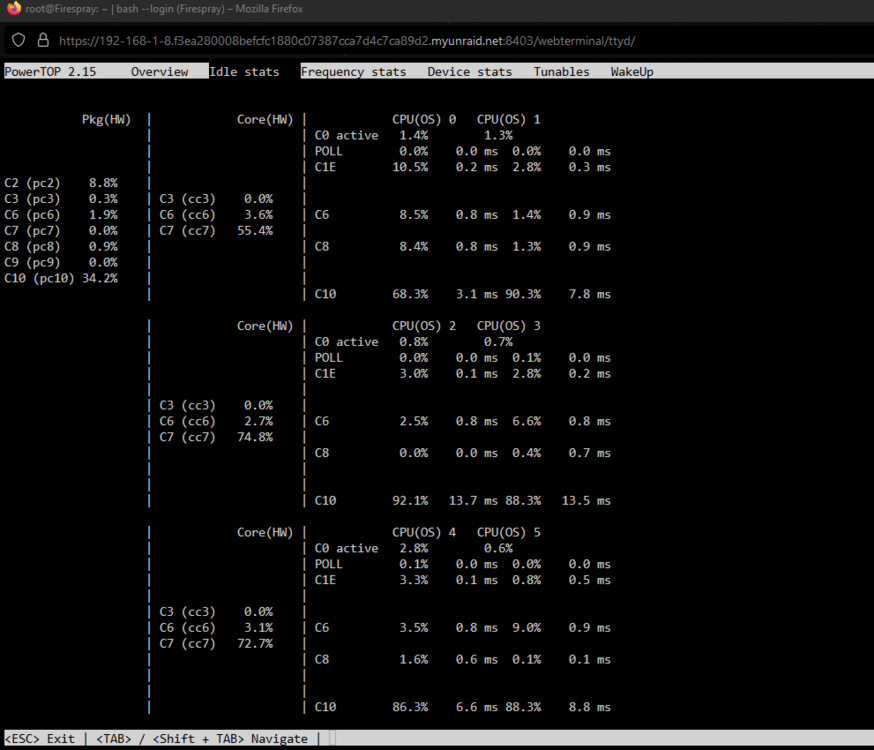The image size is (874, 750).
Task: Click the 3.6% C6 (cc6) value
Action: click(259, 215)
